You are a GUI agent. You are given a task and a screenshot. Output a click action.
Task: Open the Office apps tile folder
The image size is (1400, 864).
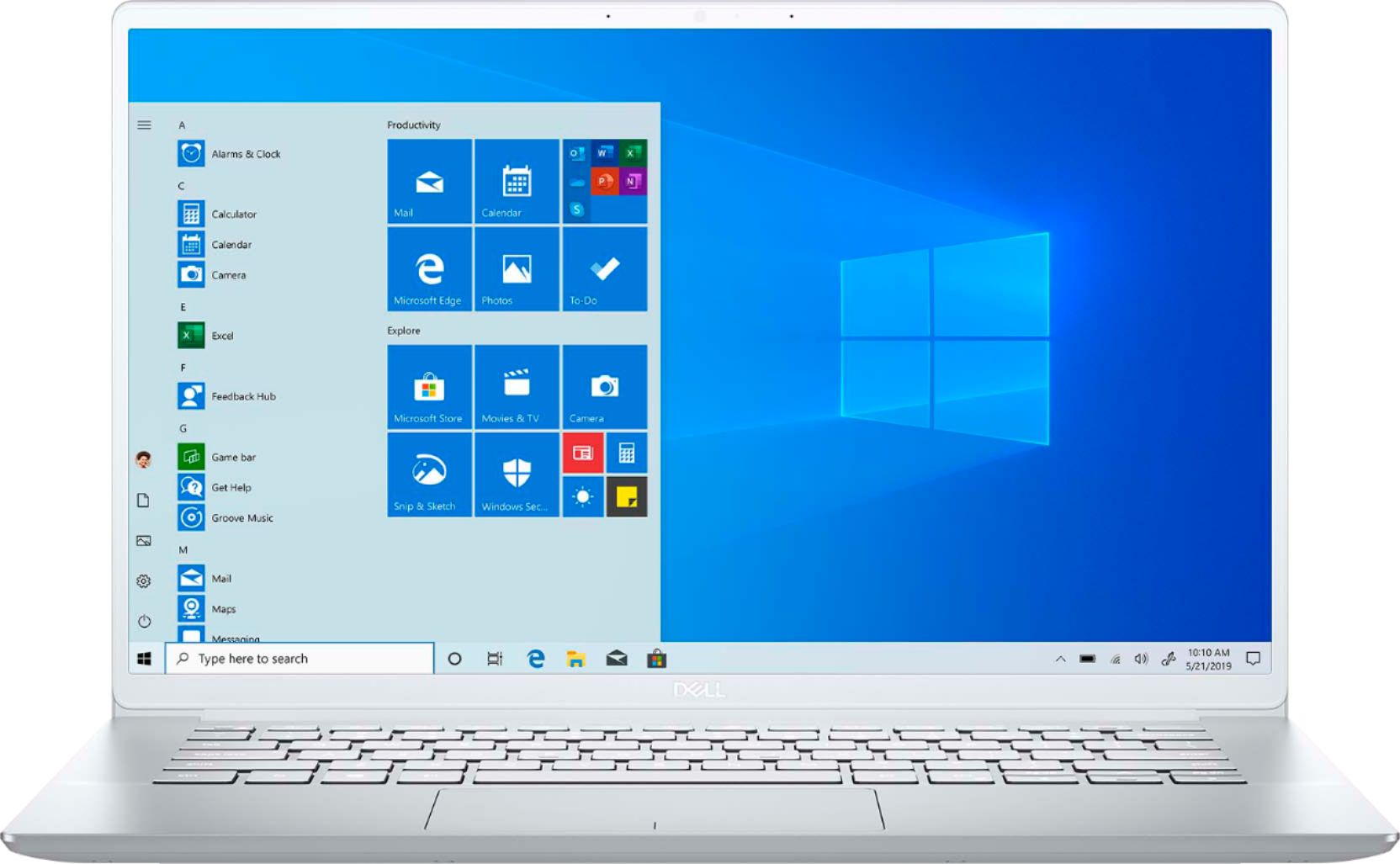(x=604, y=181)
